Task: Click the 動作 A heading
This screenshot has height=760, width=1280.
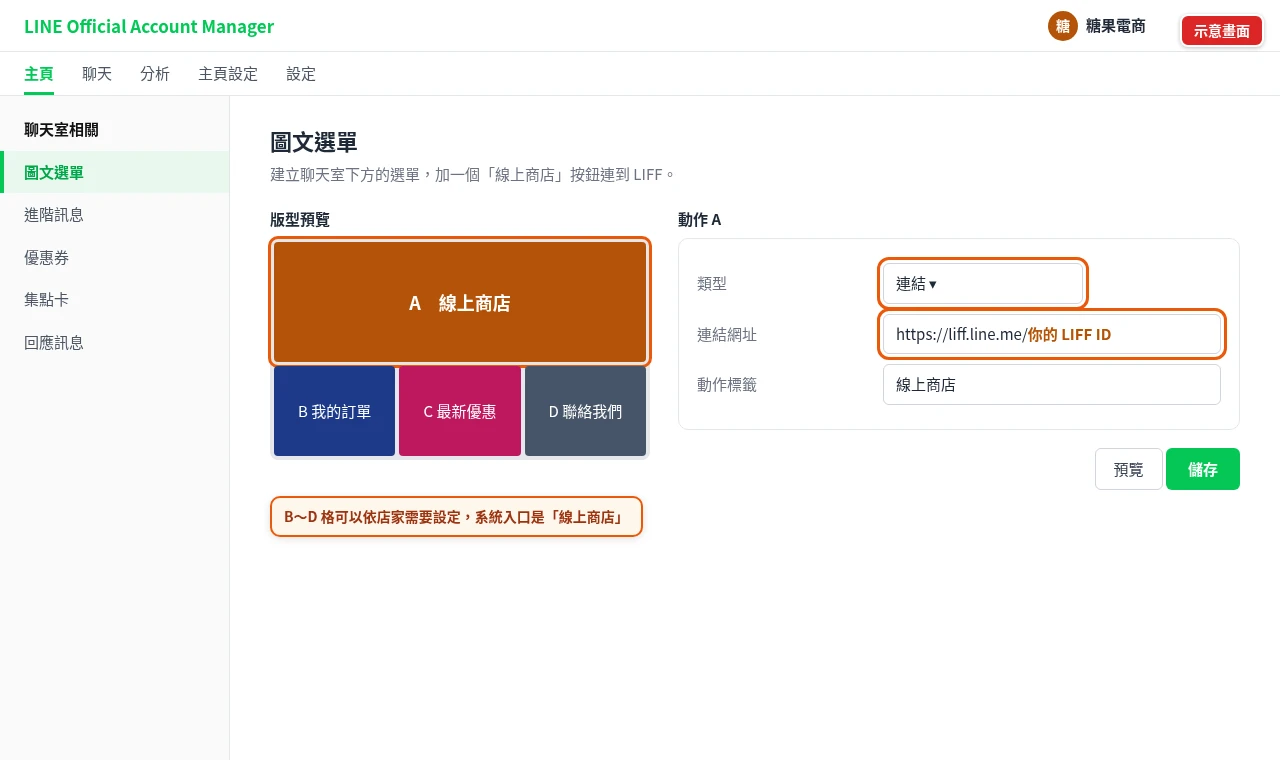Action: coord(700,219)
